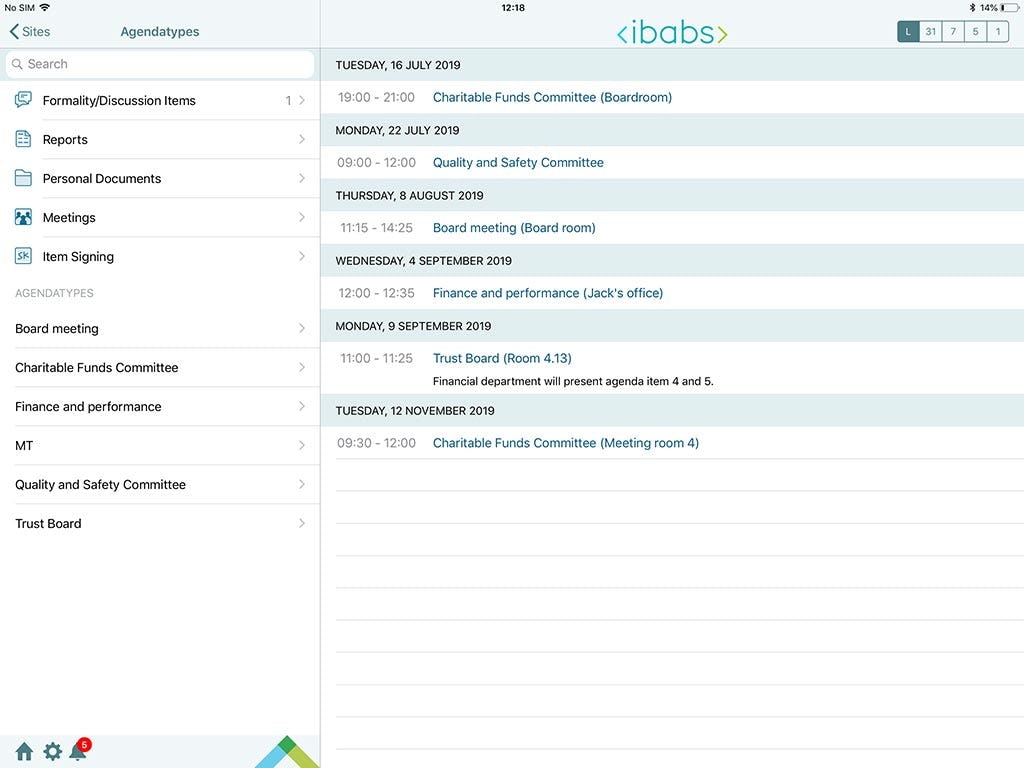The width and height of the screenshot is (1024, 768).
Task: Open settings via the gear icon
Action: 52,751
